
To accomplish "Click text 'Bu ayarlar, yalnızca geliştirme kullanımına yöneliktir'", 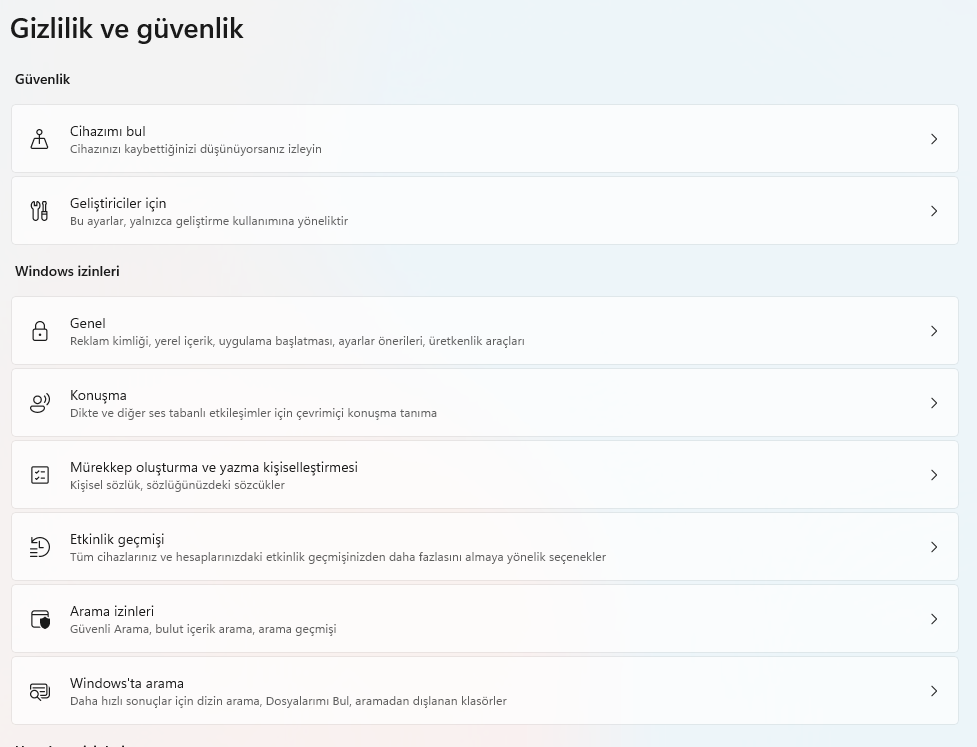I will pos(209,221).
